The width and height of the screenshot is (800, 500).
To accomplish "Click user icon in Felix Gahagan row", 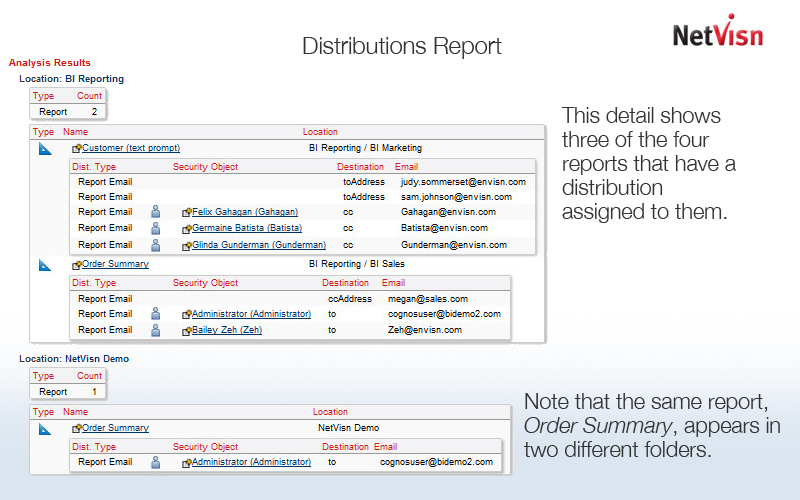I will [156, 212].
